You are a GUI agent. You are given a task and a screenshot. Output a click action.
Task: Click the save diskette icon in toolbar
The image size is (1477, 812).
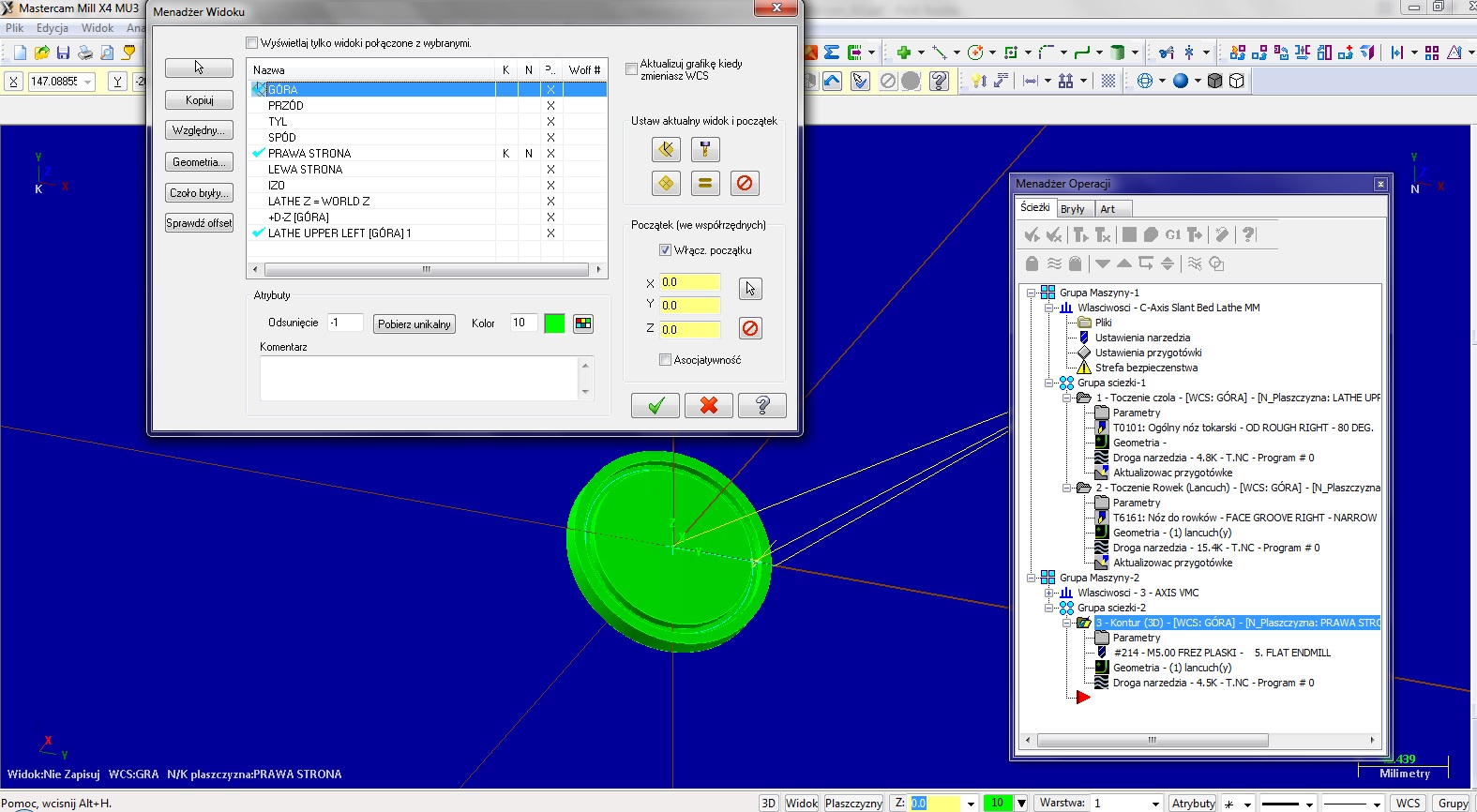pos(63,53)
